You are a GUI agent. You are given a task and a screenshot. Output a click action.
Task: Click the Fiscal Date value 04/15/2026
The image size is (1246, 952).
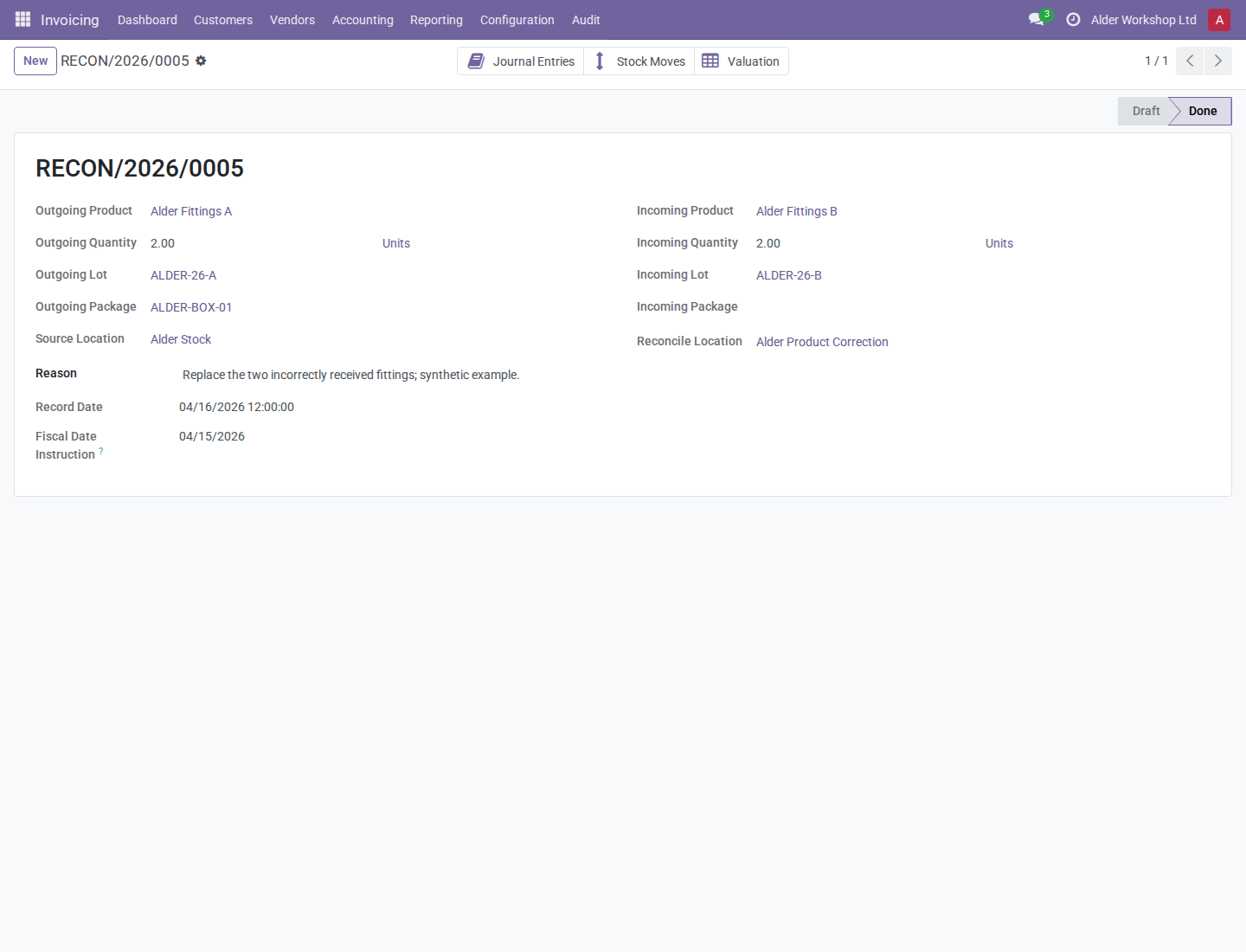click(x=212, y=436)
